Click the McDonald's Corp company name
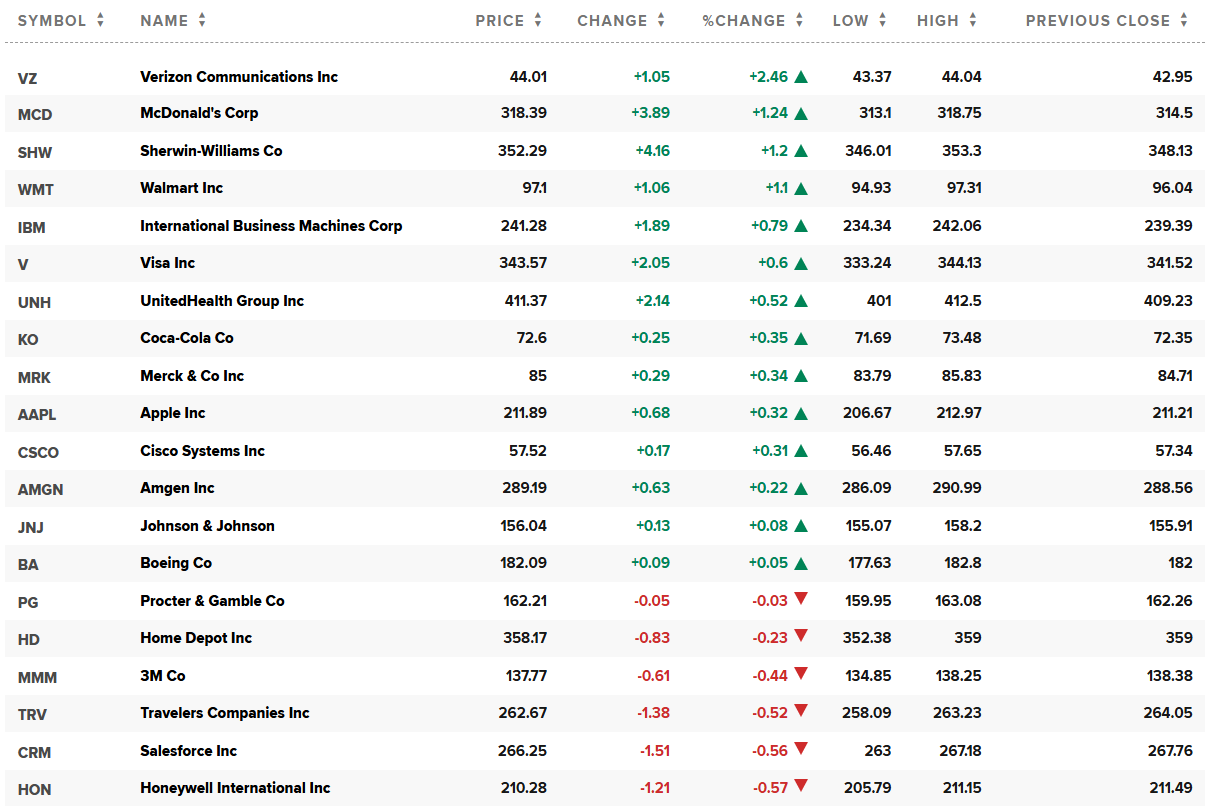Image resolution: width=1207 pixels, height=806 pixels. click(199, 113)
